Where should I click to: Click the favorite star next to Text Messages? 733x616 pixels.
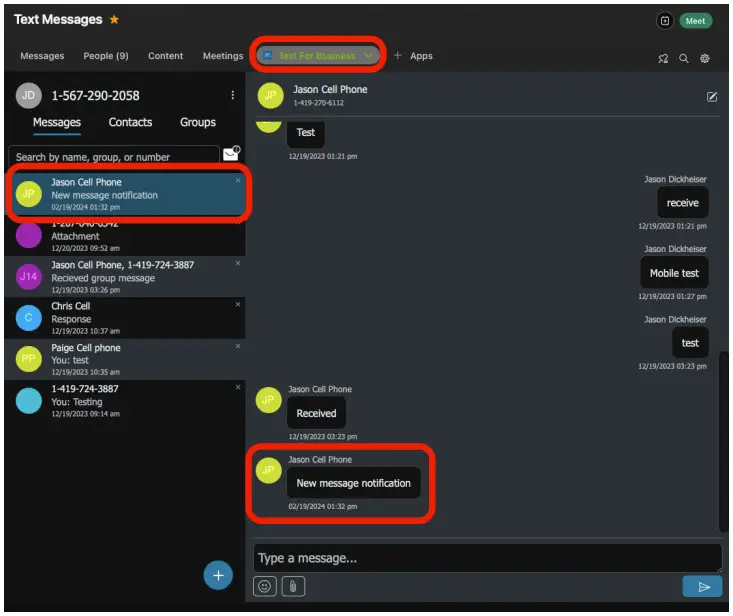point(114,20)
